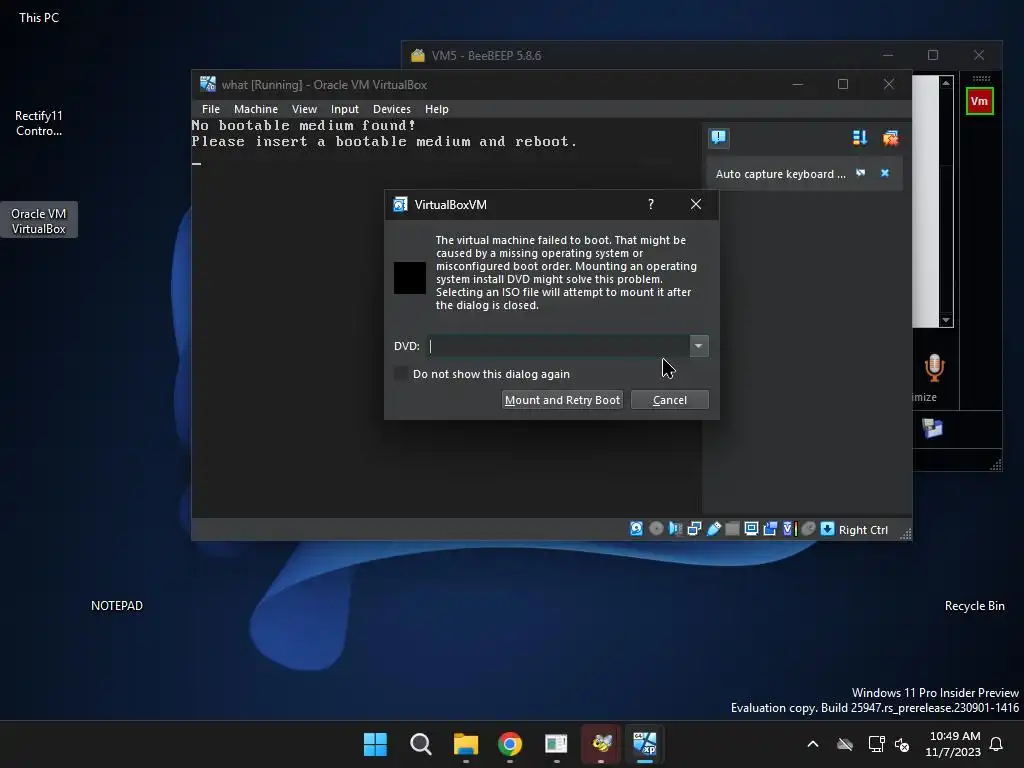Click the BeeBEEP taskbar icon

click(601, 744)
